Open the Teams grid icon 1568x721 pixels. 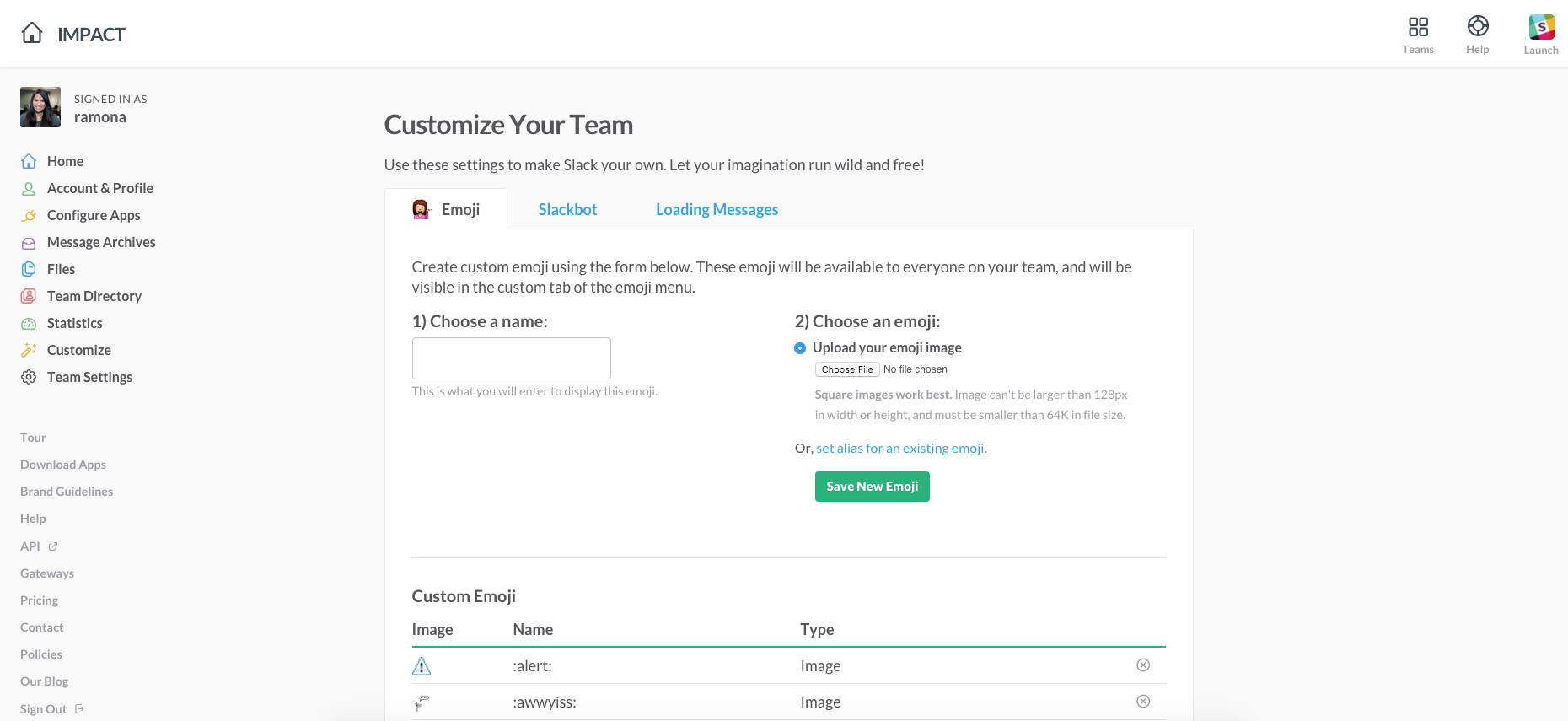coord(1418,27)
